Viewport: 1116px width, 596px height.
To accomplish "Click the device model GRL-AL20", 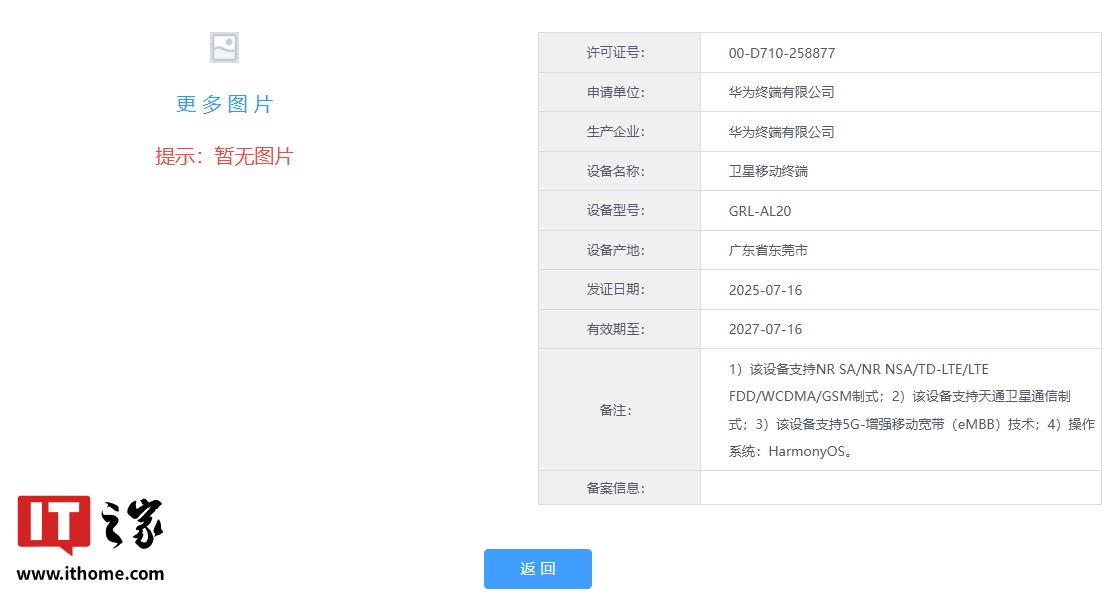I will pos(760,211).
